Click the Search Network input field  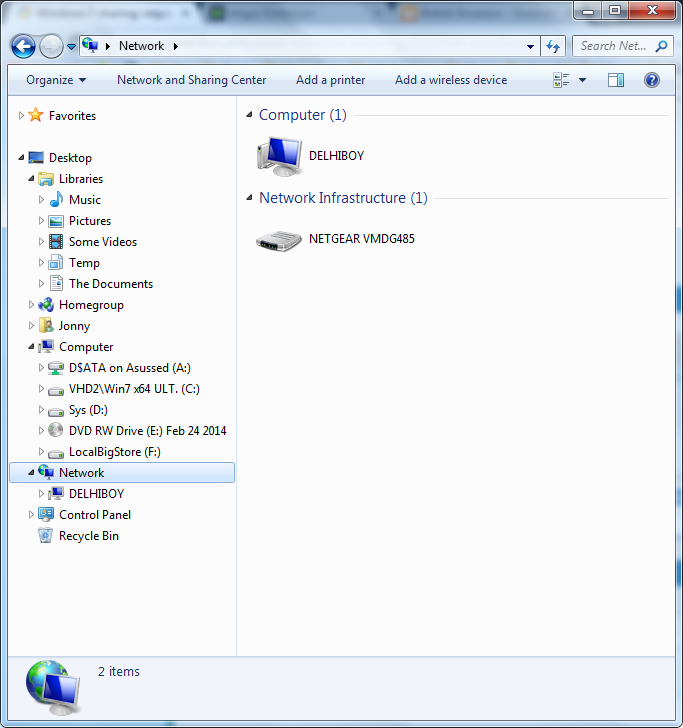point(613,46)
